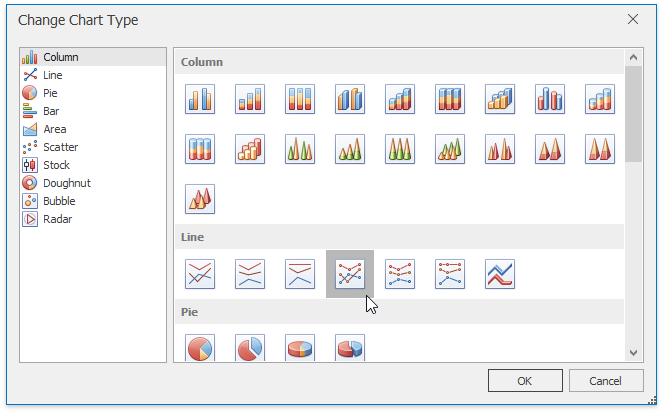Select the lone chart icon in third column row
Viewport: 663px width, 413px height.
pyautogui.click(x=200, y=198)
